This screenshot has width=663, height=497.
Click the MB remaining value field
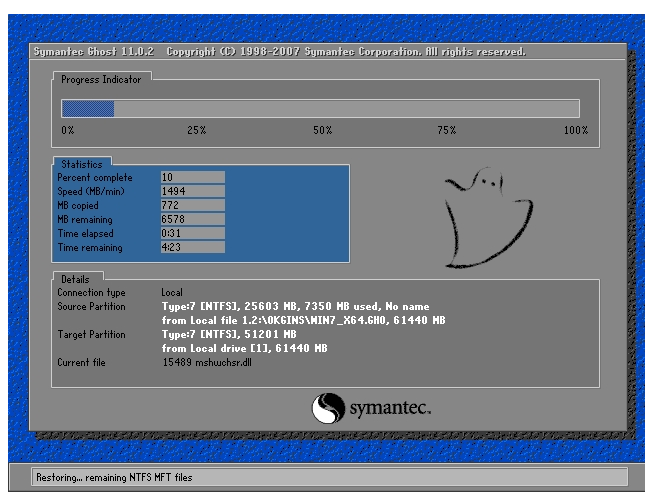pos(192,219)
